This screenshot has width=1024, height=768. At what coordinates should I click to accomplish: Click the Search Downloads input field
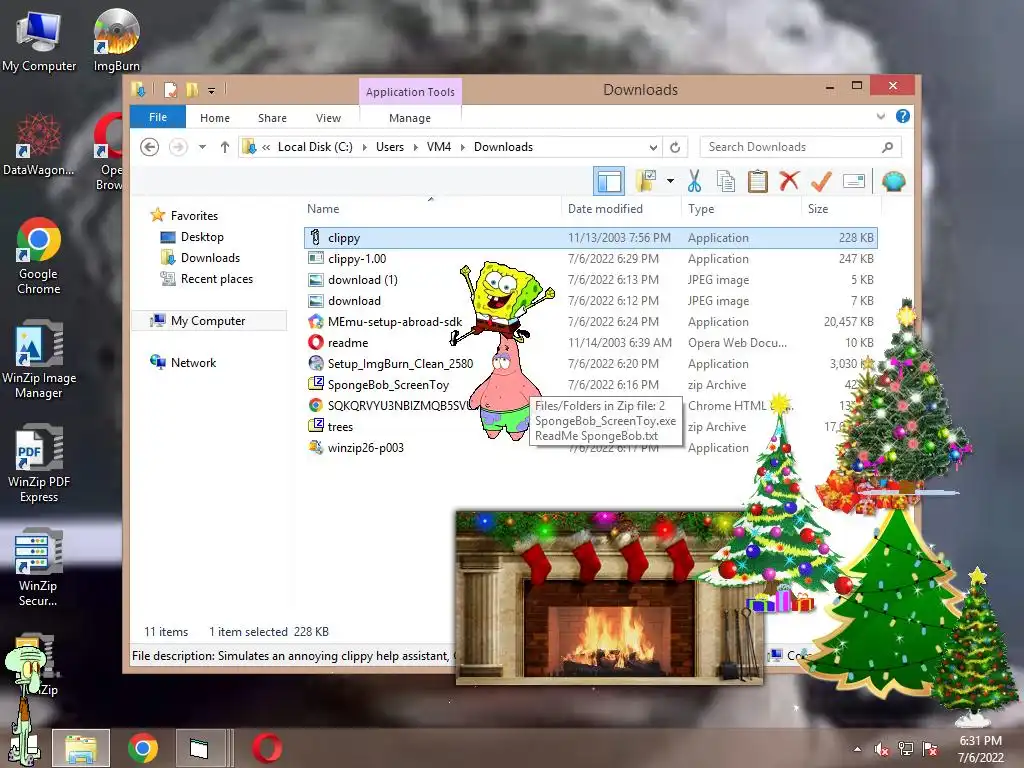[x=801, y=147]
